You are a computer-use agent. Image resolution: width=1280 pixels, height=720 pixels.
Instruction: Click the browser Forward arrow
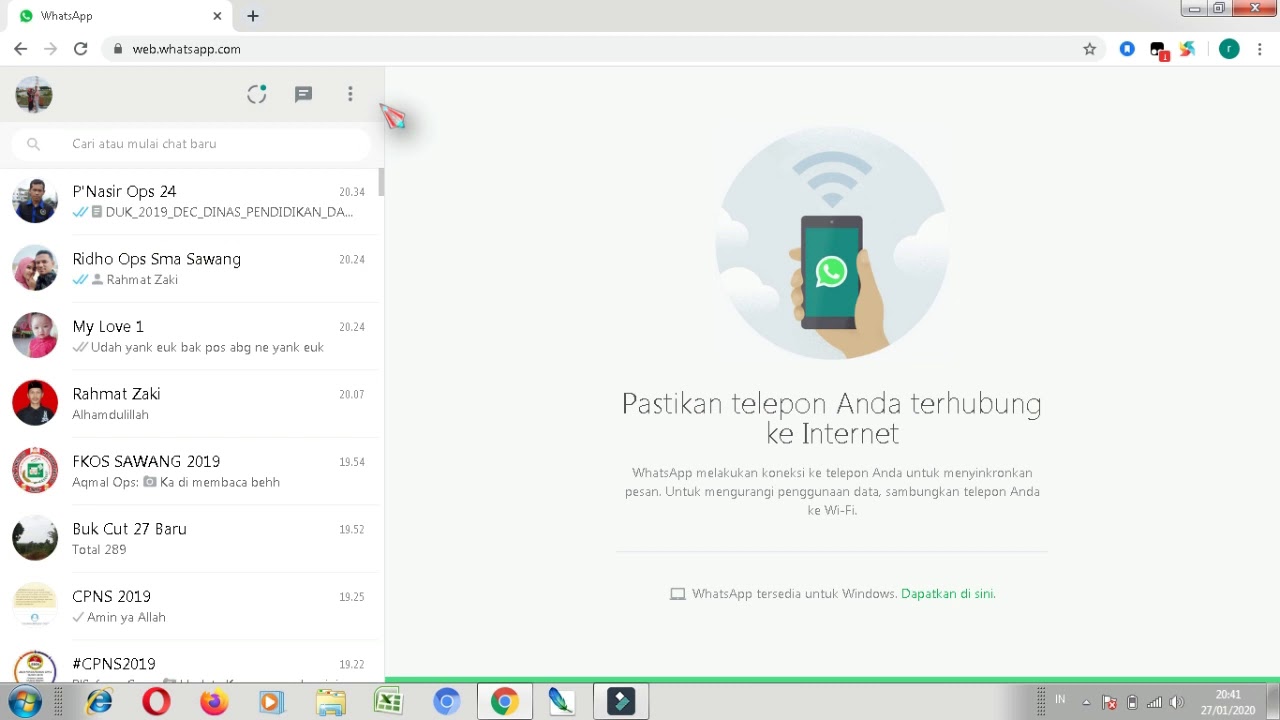coord(51,49)
